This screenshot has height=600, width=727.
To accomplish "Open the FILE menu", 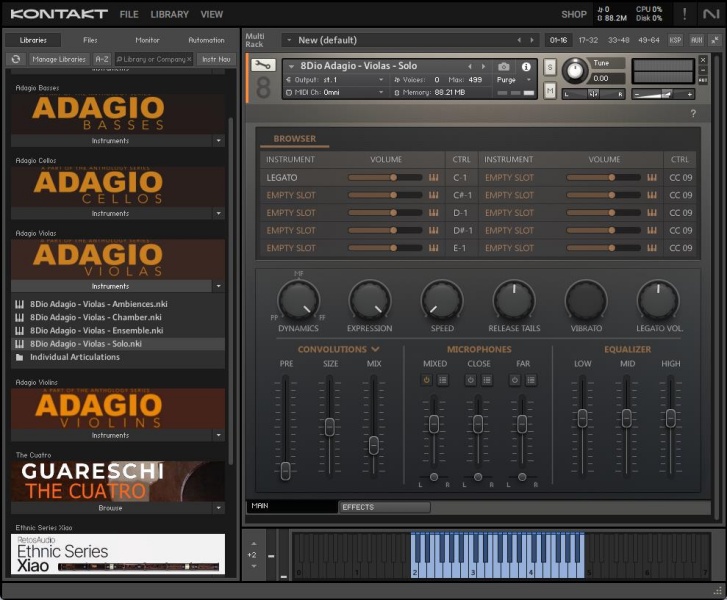I will [x=129, y=15].
